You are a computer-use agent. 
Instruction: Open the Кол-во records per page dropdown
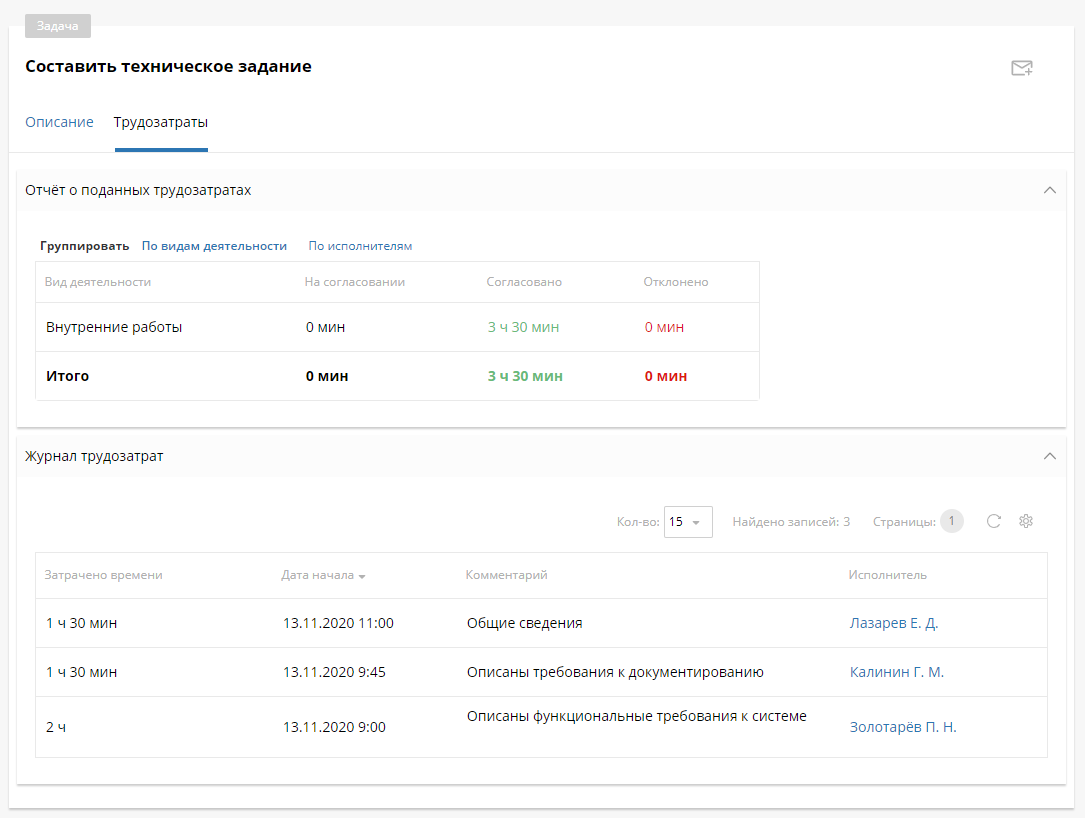point(688,522)
